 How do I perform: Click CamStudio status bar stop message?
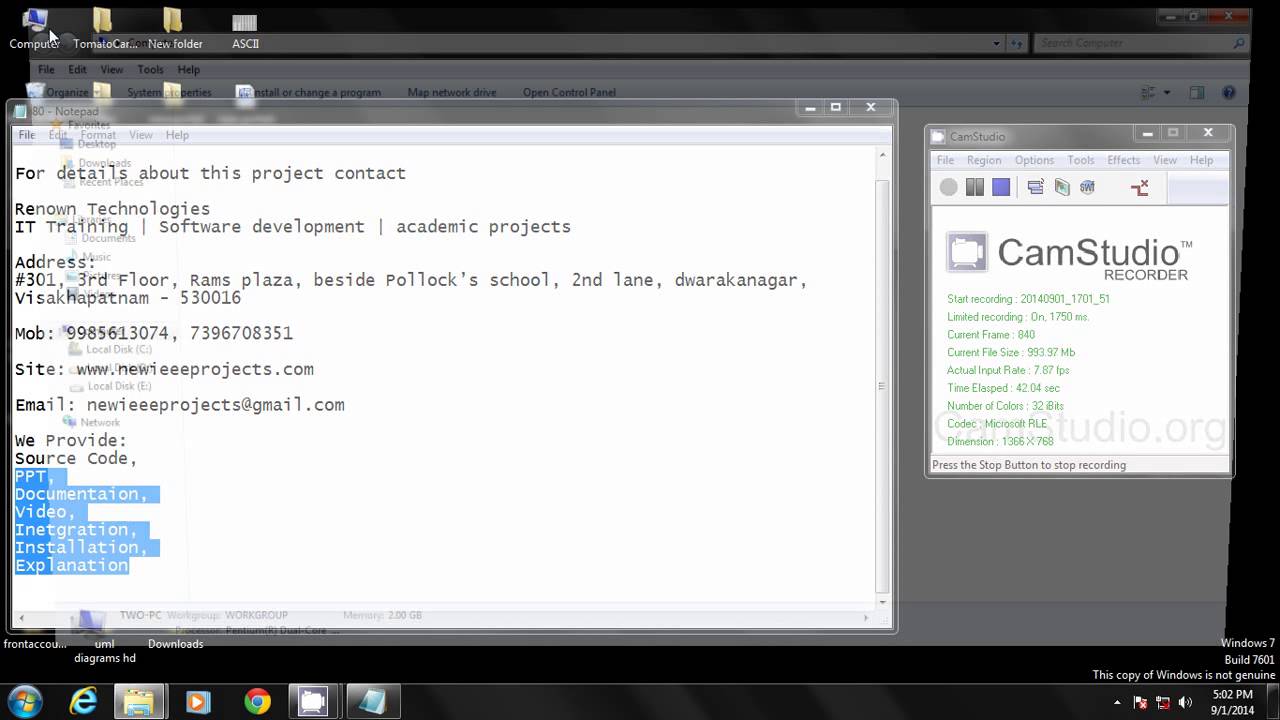coord(1029,465)
